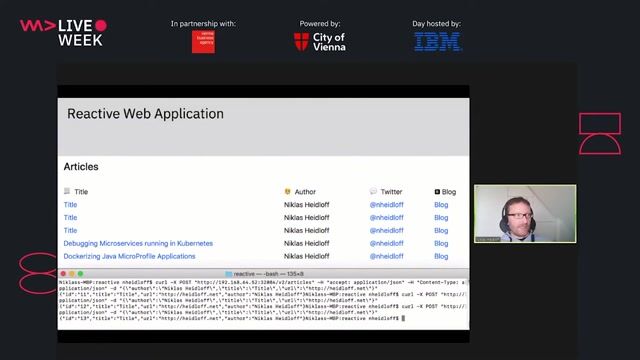
Task: Open Blog link in Dockerizing Java row
Action: coord(441,256)
